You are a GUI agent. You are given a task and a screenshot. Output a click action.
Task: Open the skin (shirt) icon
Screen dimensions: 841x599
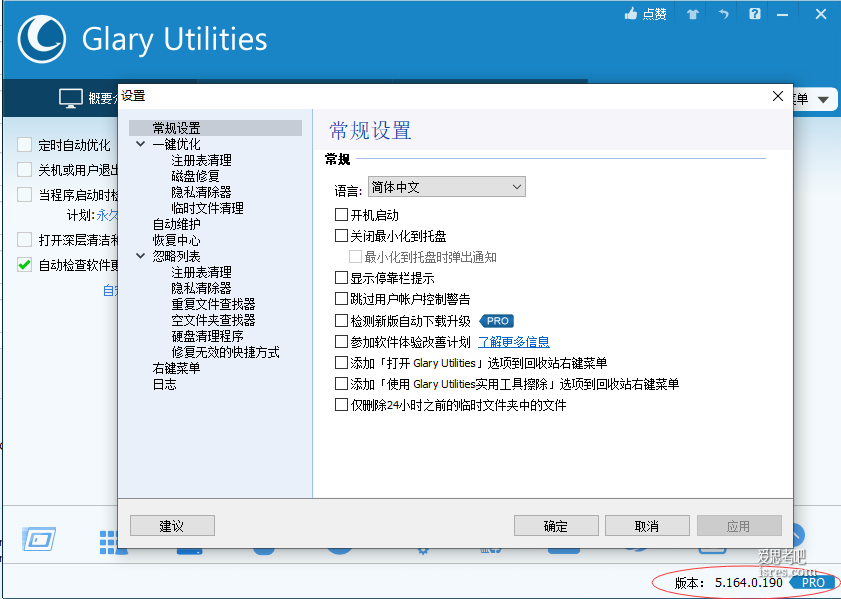point(693,14)
